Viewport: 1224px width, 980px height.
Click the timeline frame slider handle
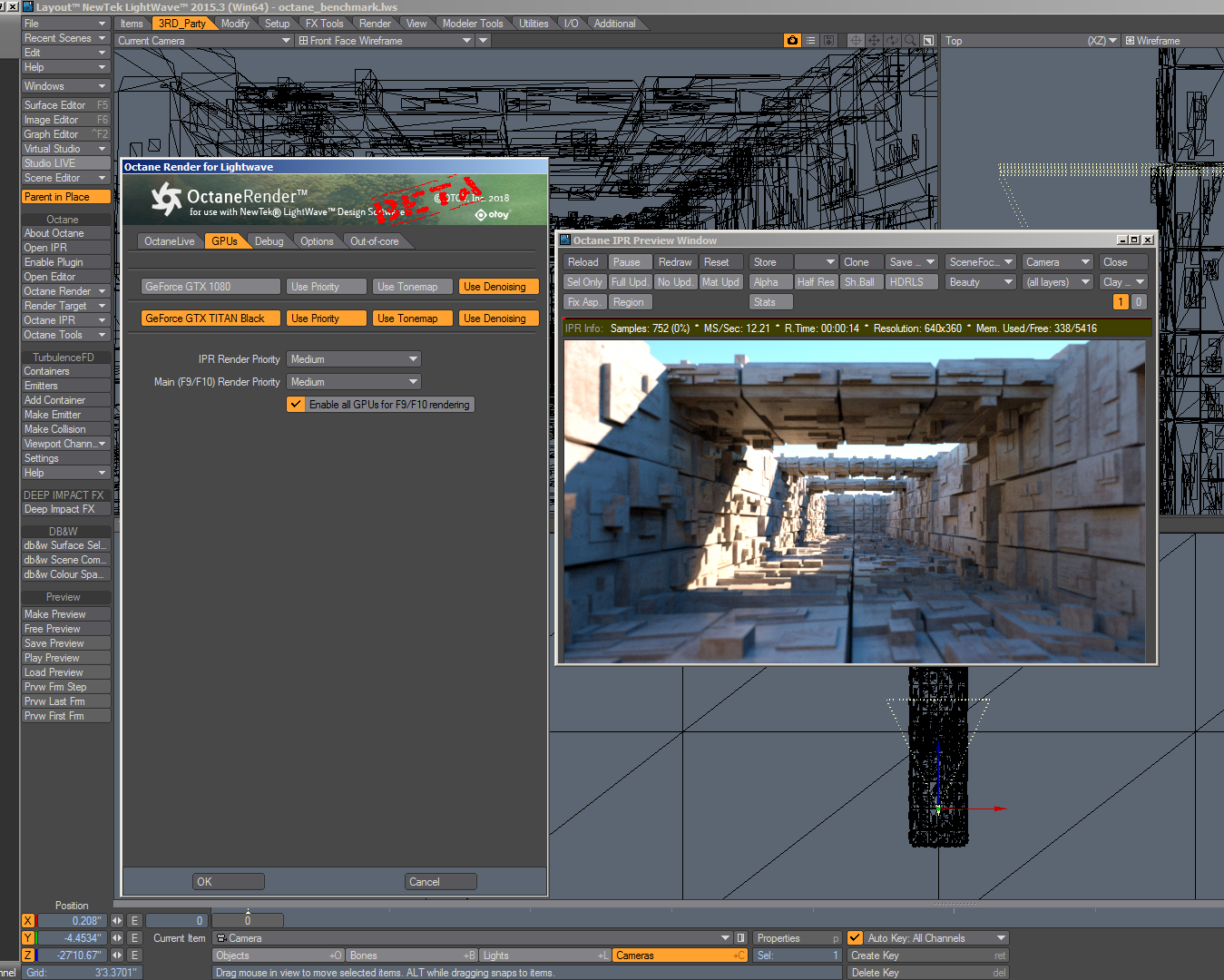click(248, 920)
